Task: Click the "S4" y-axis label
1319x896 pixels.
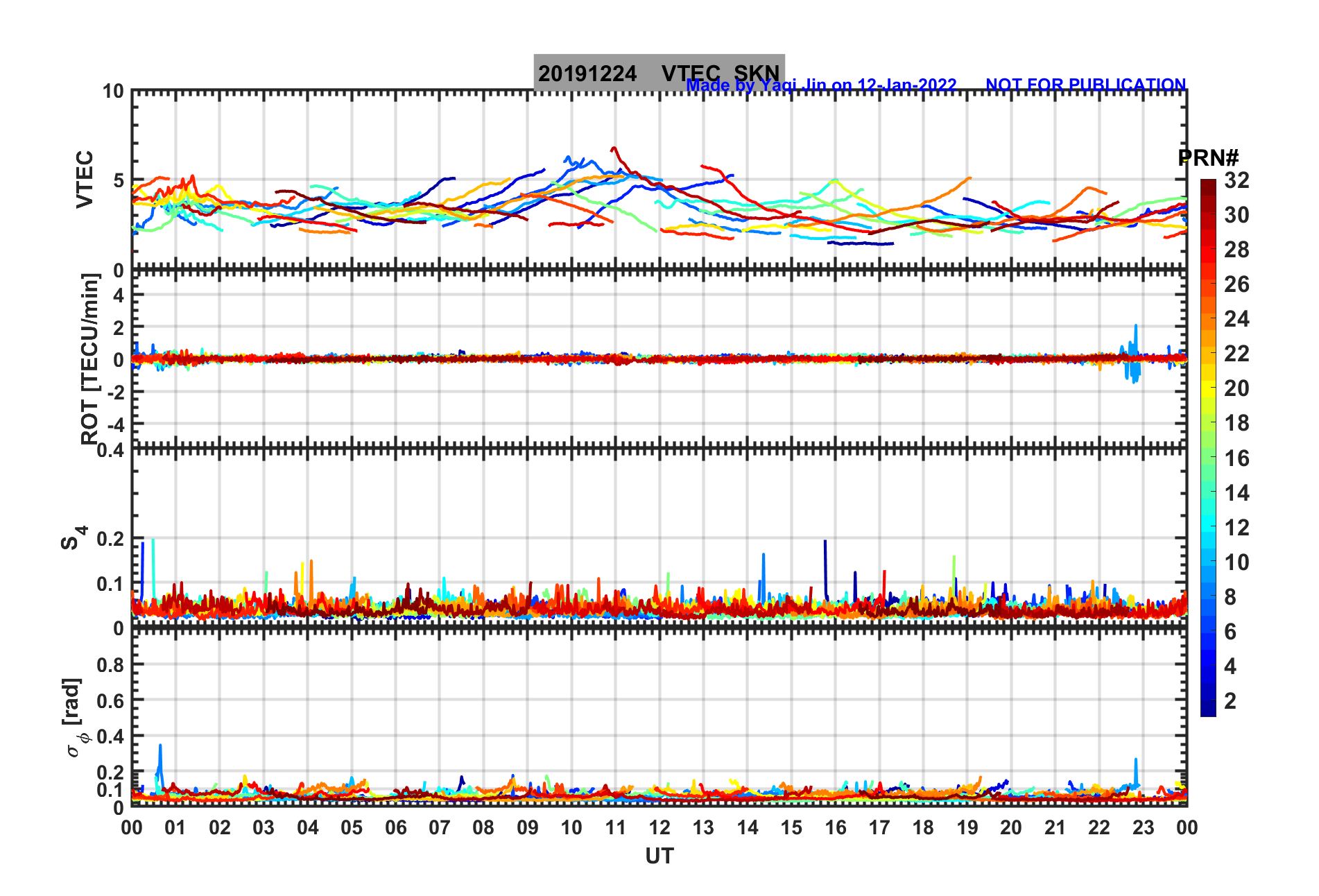Action: point(74,537)
